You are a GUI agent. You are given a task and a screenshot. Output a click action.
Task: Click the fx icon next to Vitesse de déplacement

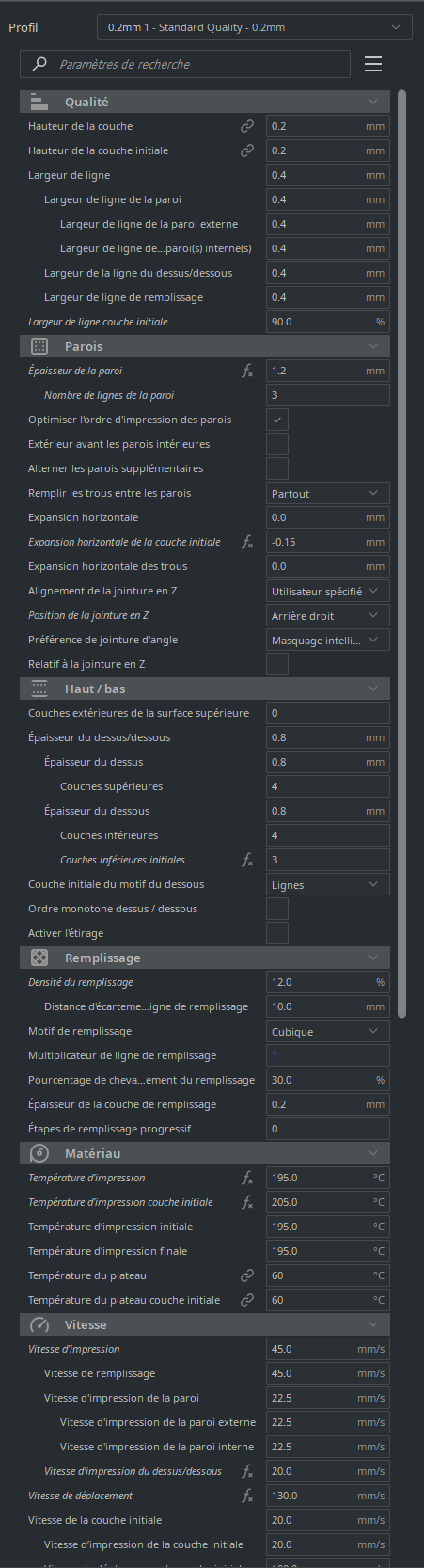coord(247,1496)
